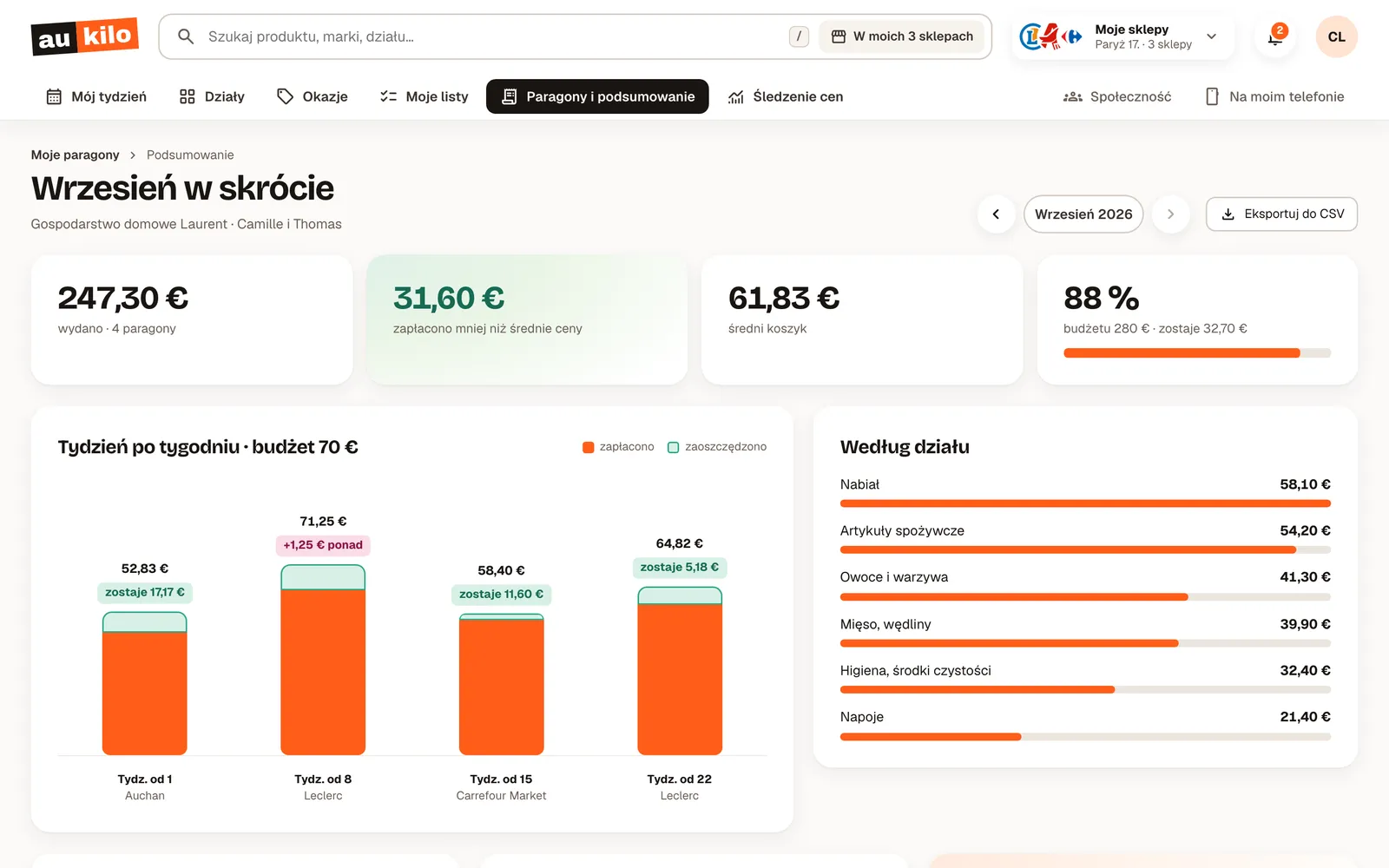Open the Mój tydzień tab
The width and height of the screenshot is (1389, 868).
click(96, 96)
